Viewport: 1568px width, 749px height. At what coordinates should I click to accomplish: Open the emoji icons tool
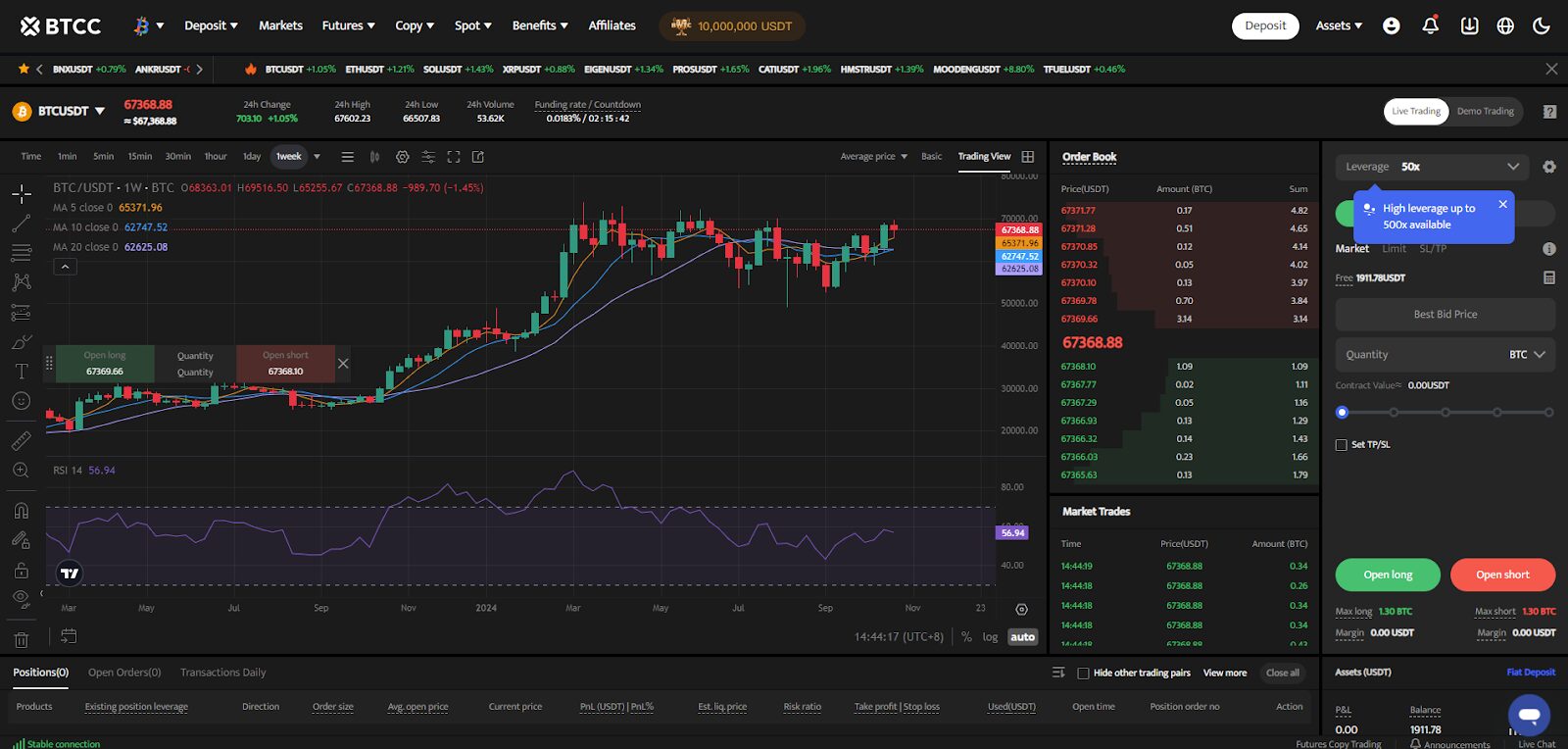tap(22, 401)
